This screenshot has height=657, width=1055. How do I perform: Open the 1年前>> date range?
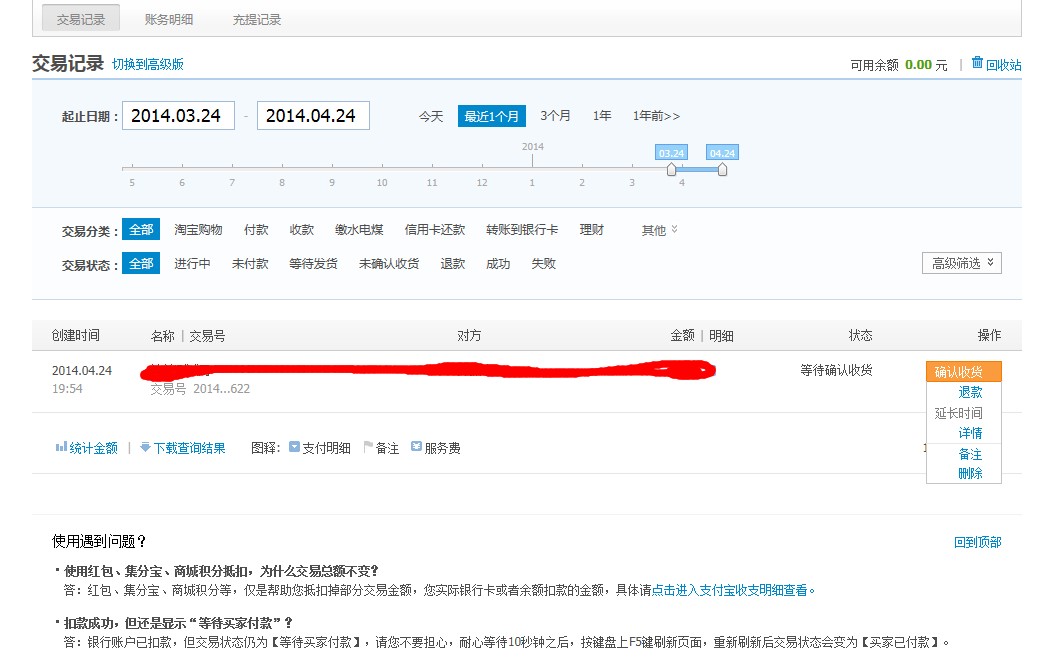coord(656,116)
